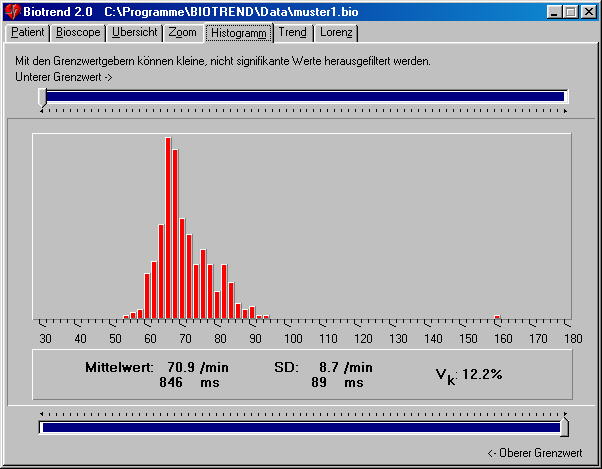Switch to the Bioscope tab
602x469 pixels.
point(78,32)
